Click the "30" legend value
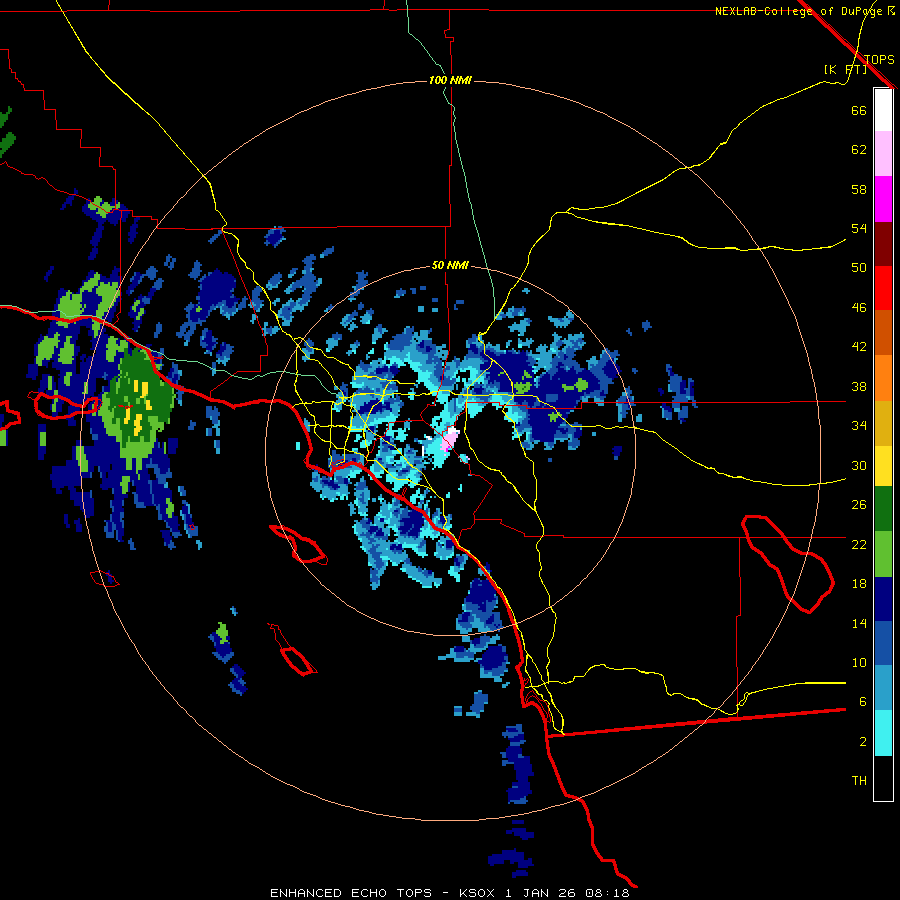900x900 pixels. [859, 465]
